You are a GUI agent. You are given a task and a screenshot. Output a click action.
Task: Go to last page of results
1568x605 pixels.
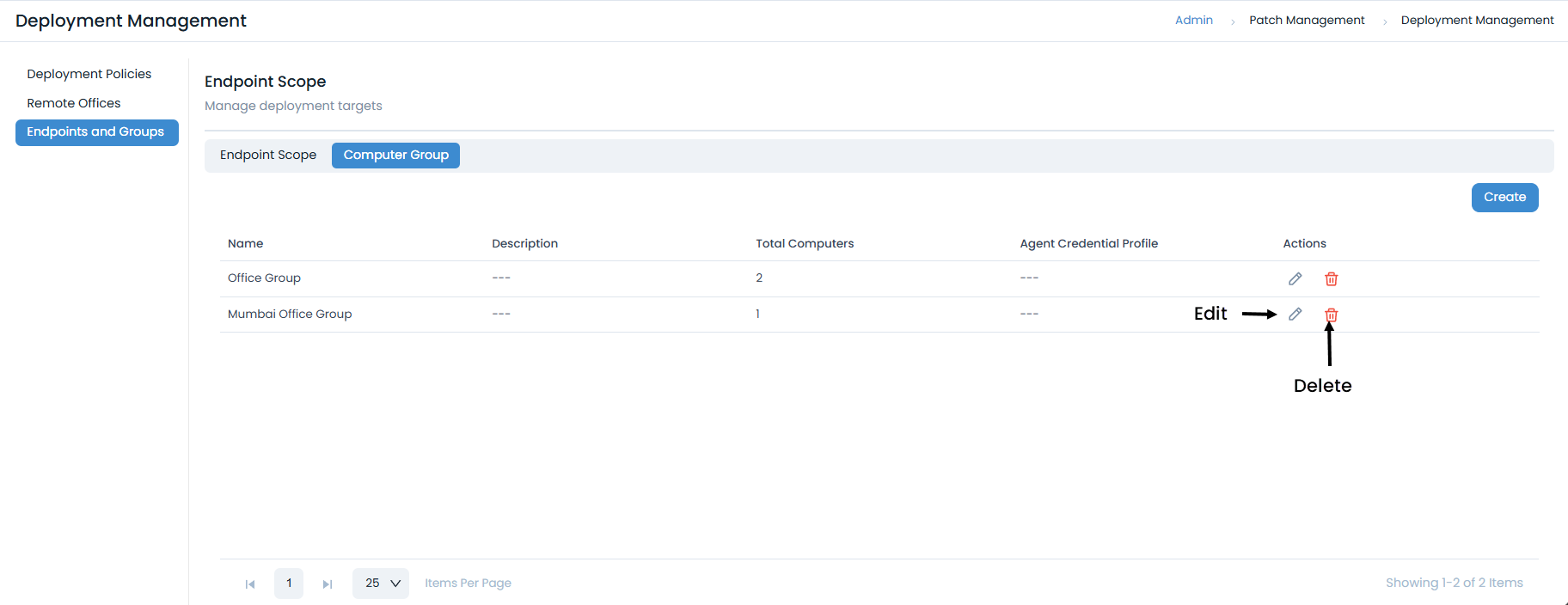click(x=328, y=584)
